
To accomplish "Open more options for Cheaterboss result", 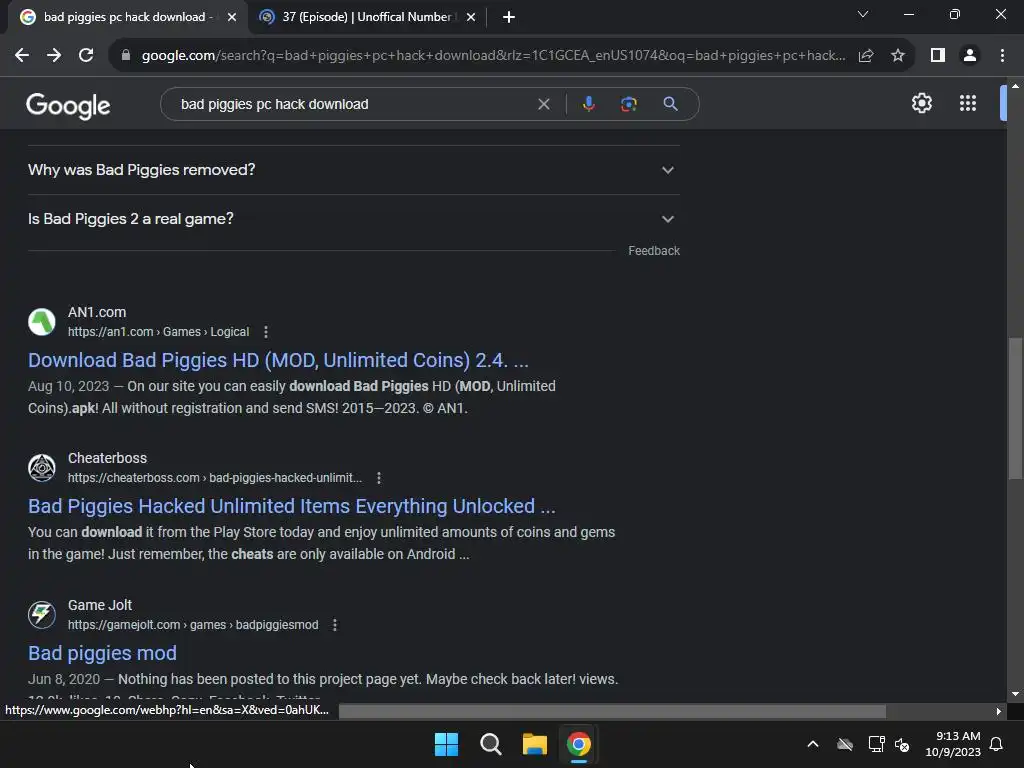I will click(x=379, y=478).
